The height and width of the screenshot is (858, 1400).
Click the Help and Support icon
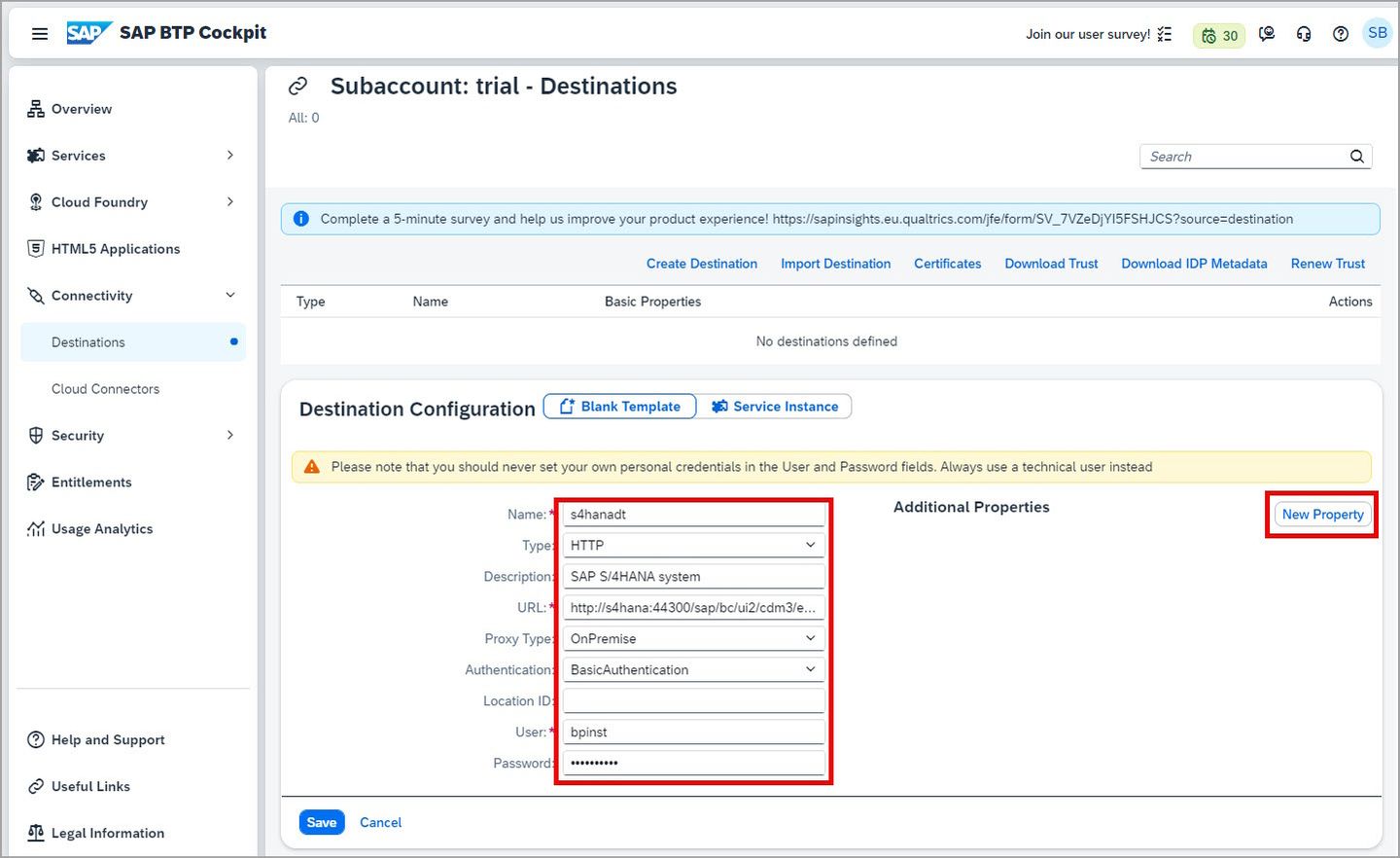36,740
